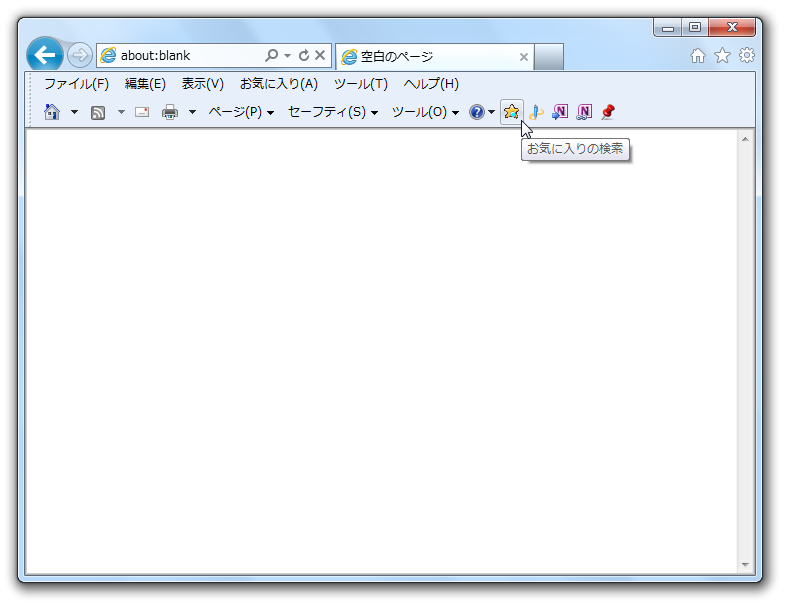The height and width of the screenshot is (605, 786).
Task: Click the search magnifier in address bar
Action: coord(272,55)
